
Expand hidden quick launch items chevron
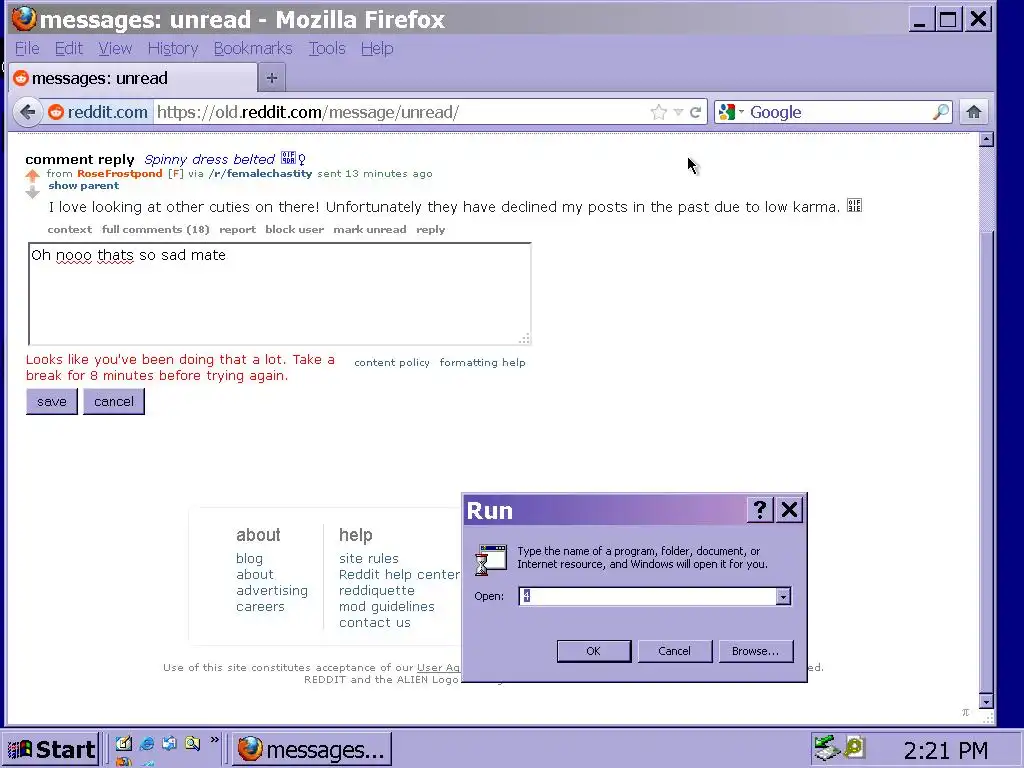[x=214, y=741]
